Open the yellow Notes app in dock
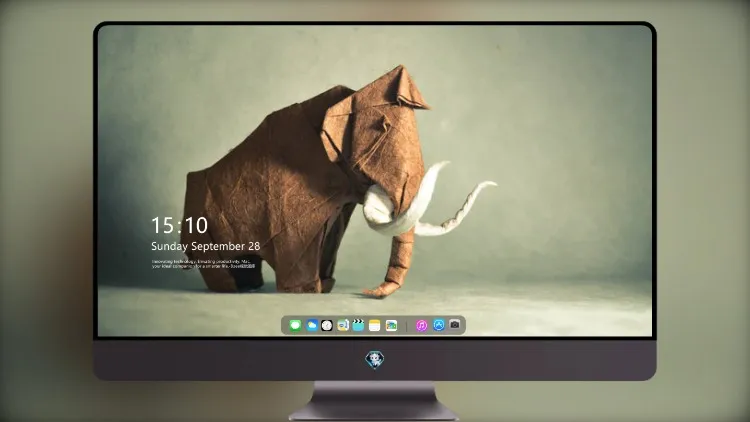 pos(375,326)
